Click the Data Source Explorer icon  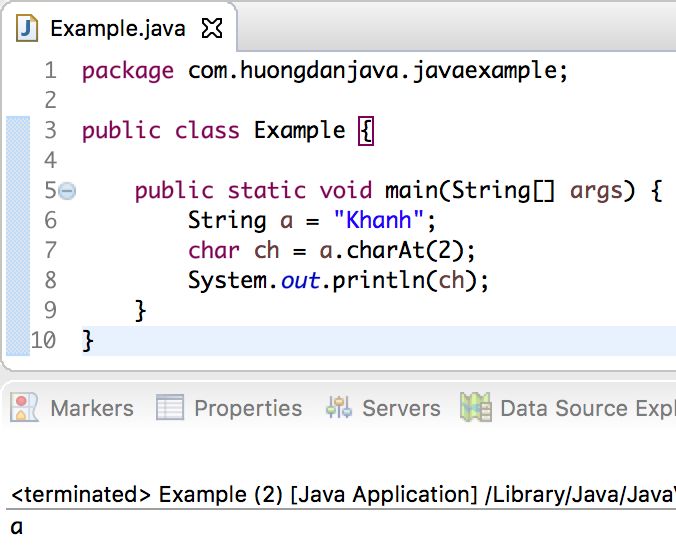(x=476, y=407)
